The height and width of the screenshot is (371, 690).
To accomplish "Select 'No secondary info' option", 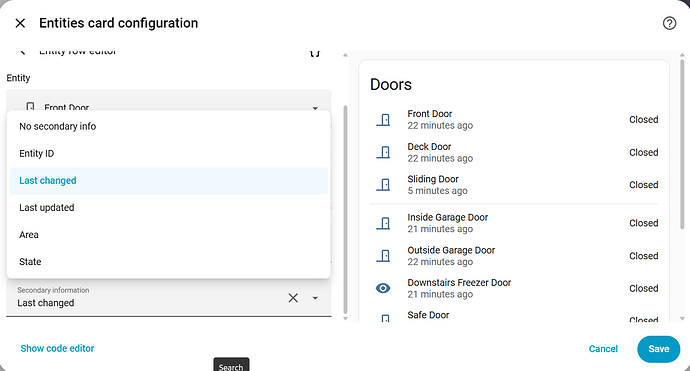I will pos(169,126).
